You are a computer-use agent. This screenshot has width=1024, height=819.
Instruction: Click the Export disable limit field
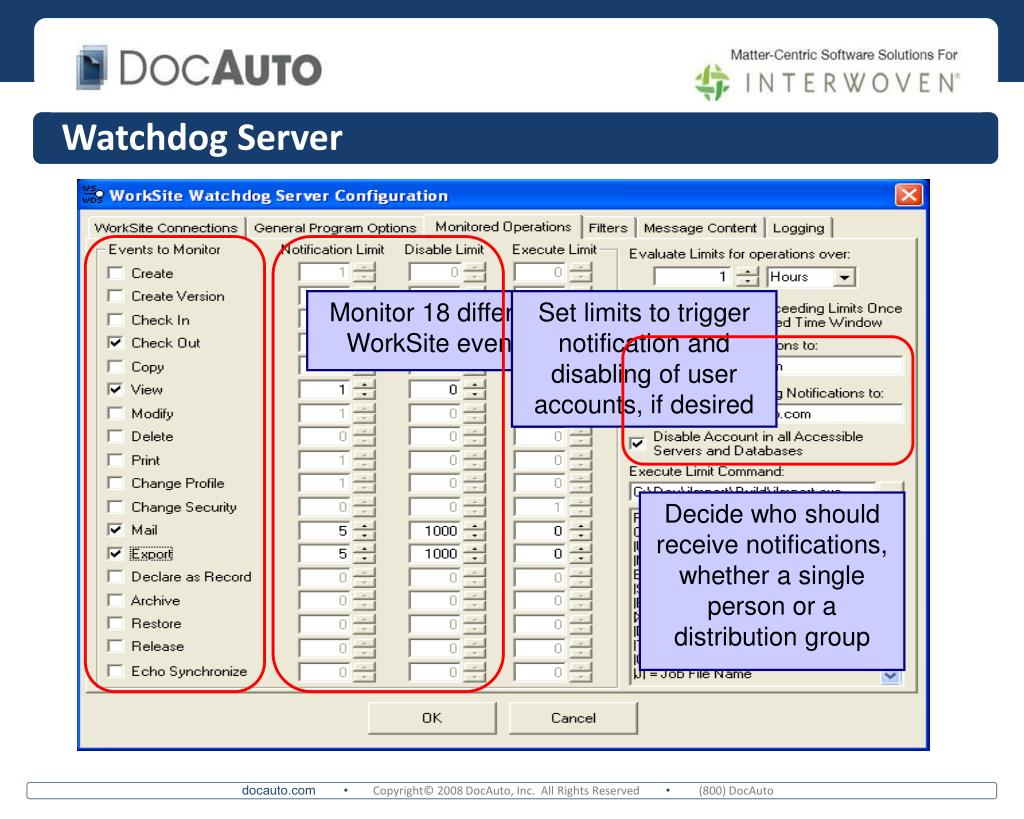pyautogui.click(x=436, y=554)
